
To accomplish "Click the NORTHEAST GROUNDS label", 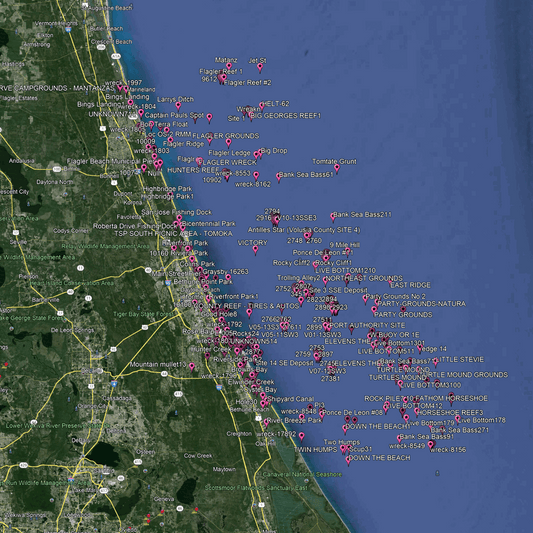I will point(364,278).
